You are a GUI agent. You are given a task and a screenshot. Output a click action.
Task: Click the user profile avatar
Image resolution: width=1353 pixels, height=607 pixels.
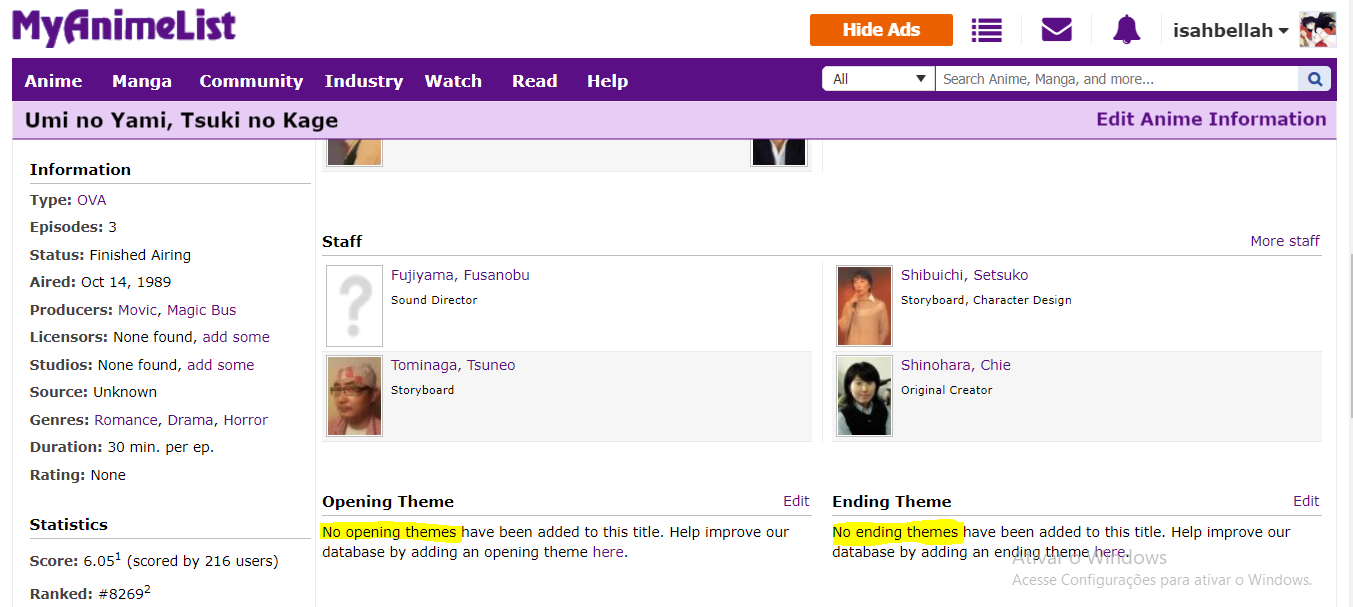[x=1317, y=30]
